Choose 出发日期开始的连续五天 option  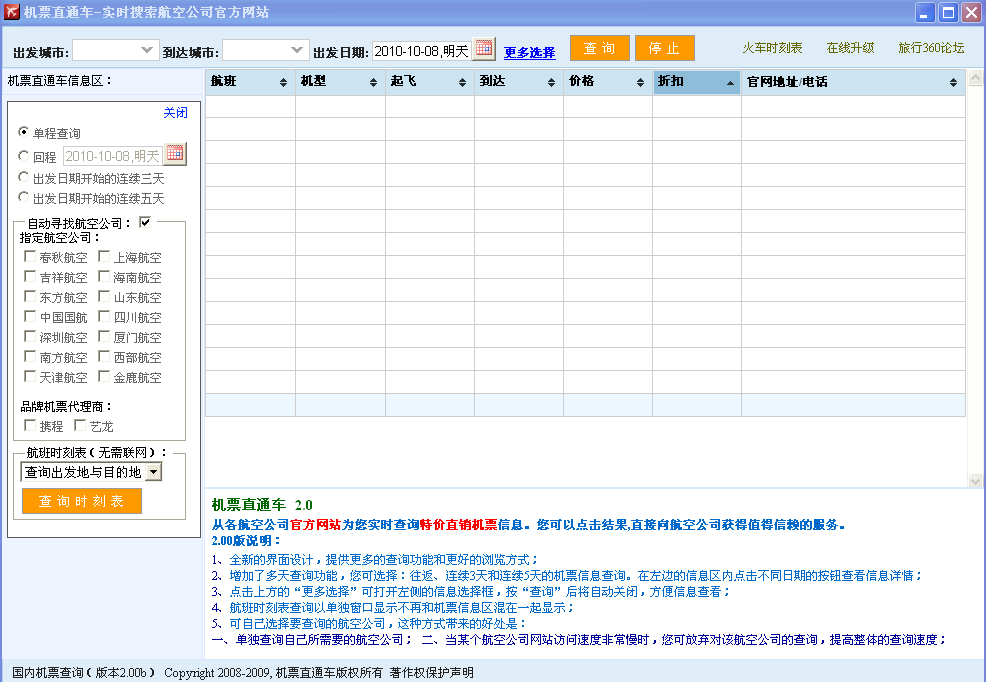[24, 197]
